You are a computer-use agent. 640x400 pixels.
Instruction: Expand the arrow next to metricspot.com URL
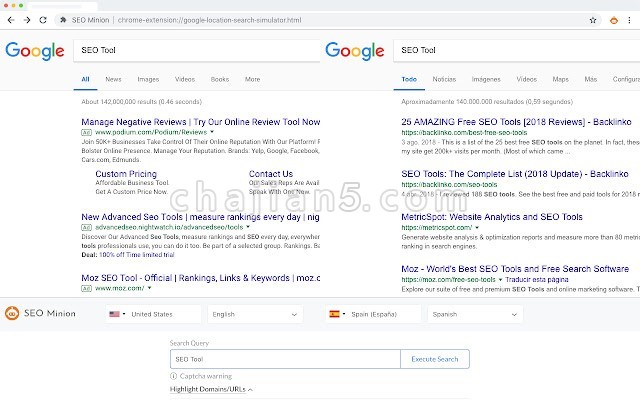pos(477,227)
